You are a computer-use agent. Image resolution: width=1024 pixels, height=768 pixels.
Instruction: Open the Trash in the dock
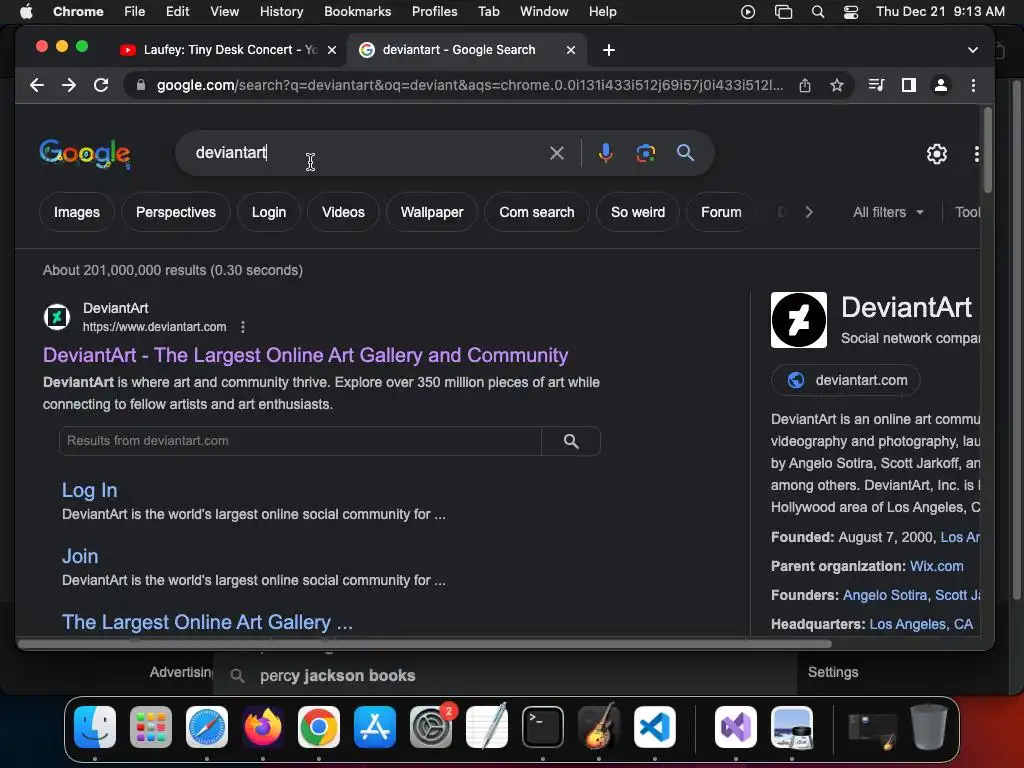point(929,727)
